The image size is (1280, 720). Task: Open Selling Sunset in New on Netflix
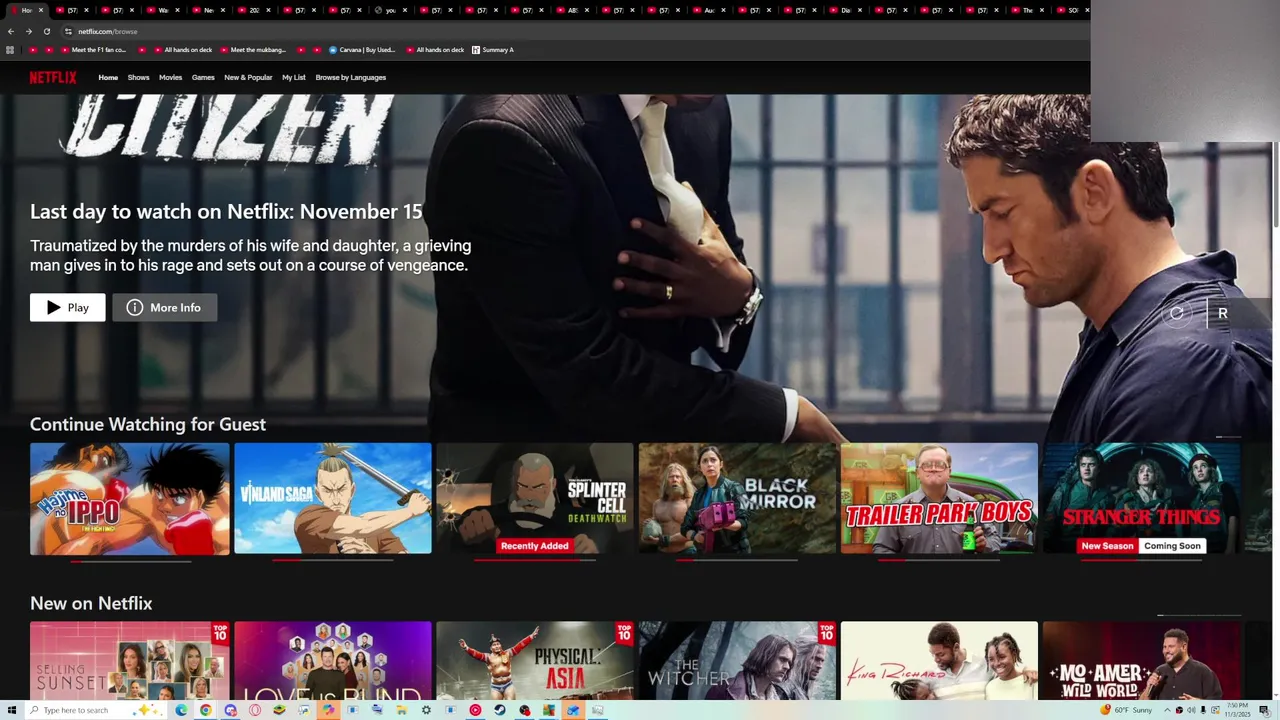[130, 661]
